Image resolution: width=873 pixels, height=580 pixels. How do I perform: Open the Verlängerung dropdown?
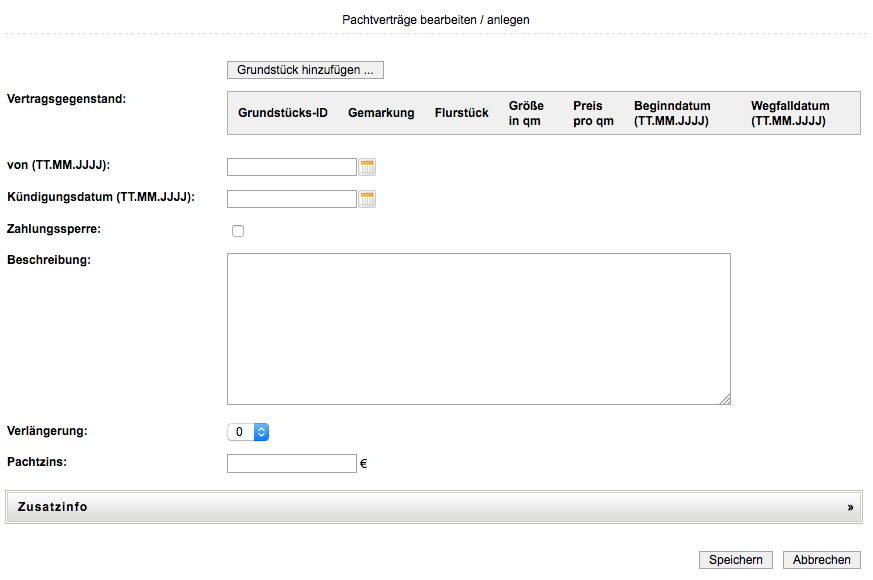(x=248, y=432)
